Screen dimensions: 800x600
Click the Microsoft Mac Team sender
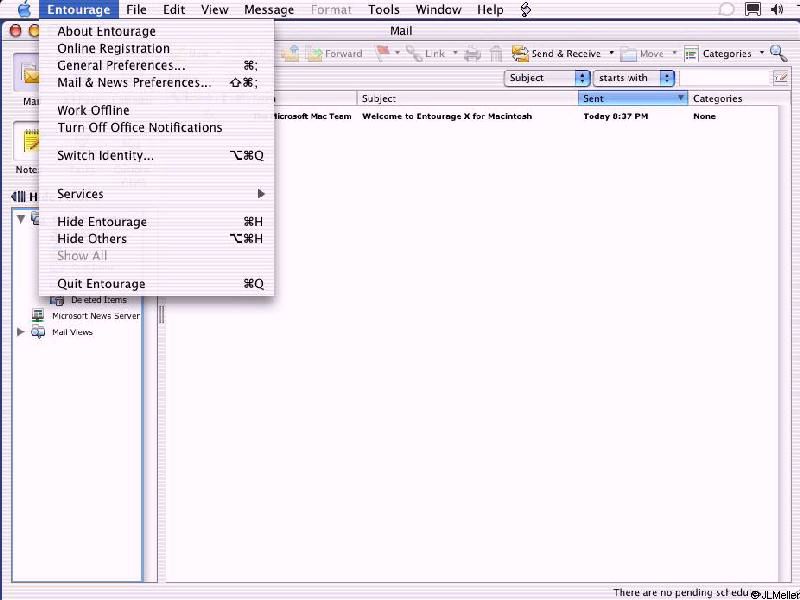[x=312, y=116]
